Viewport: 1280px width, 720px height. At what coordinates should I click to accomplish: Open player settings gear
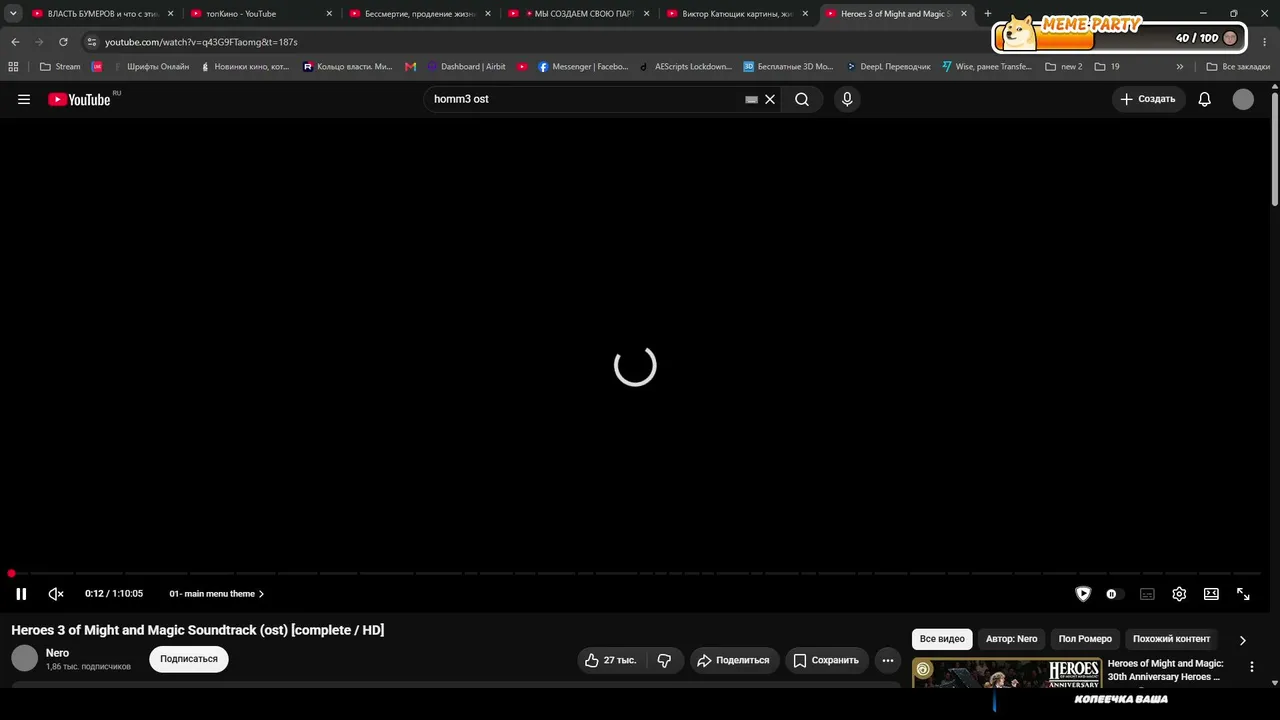[x=1179, y=594]
